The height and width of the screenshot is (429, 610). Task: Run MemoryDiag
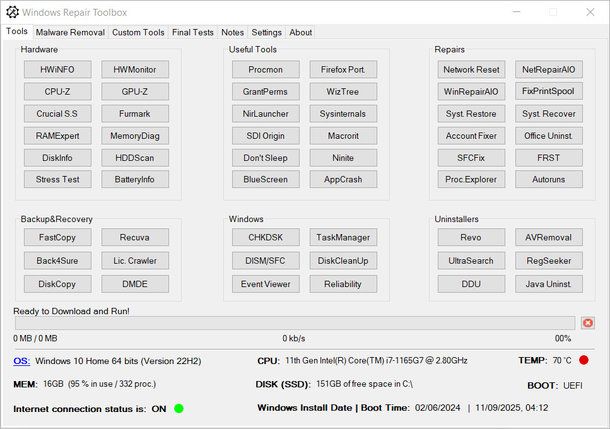pyautogui.click(x=135, y=136)
